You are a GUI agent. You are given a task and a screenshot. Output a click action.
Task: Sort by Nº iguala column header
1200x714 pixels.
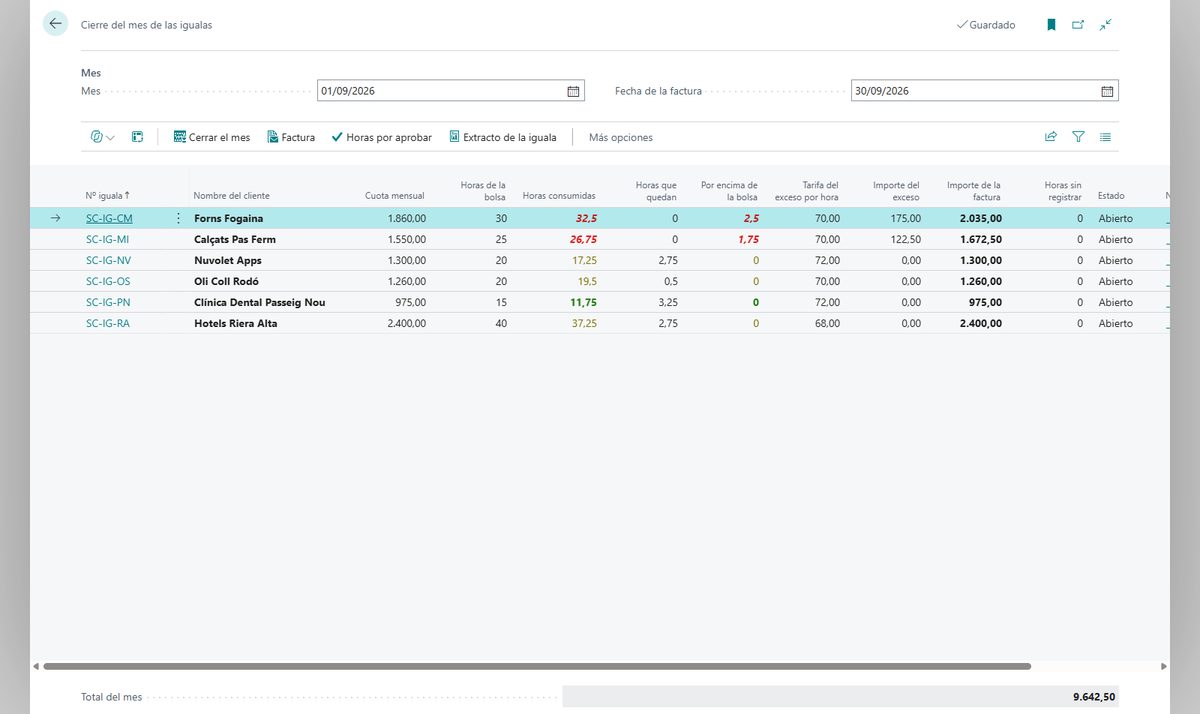tap(107, 196)
